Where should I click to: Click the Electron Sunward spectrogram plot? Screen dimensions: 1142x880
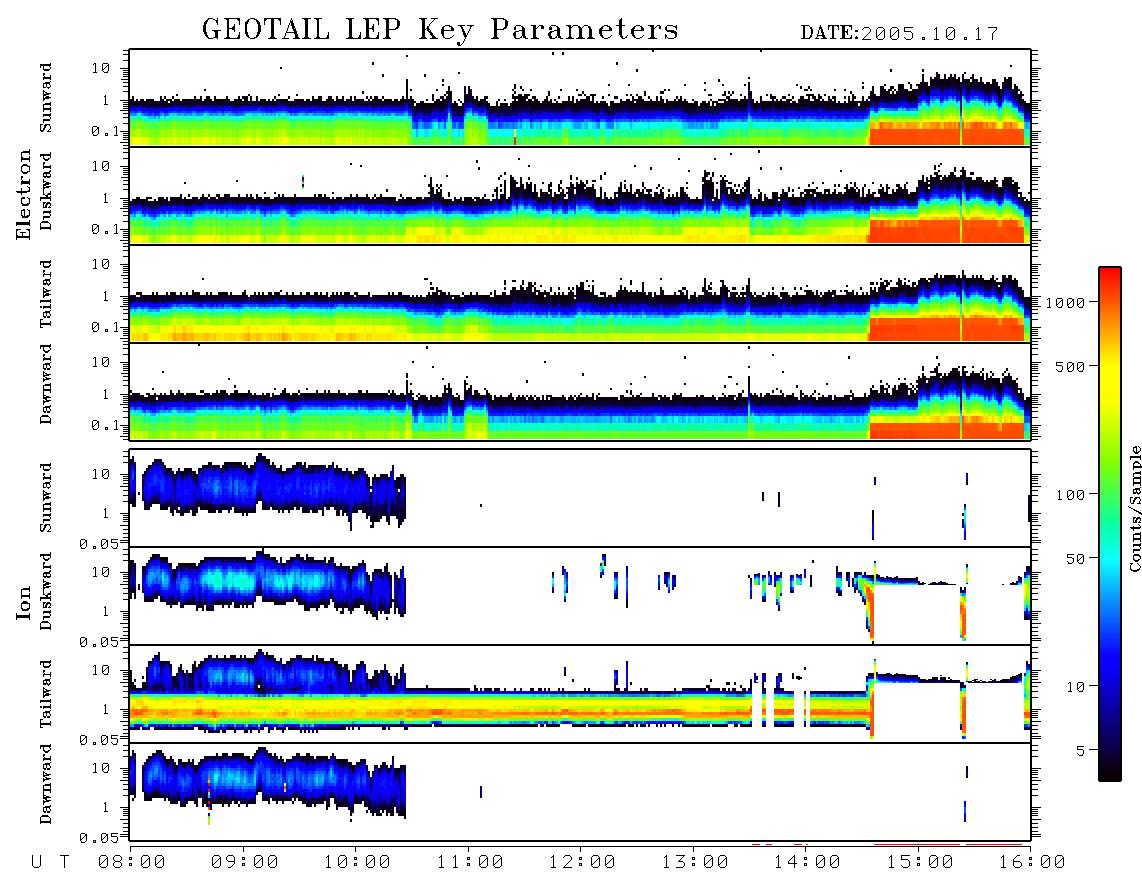tap(580, 98)
